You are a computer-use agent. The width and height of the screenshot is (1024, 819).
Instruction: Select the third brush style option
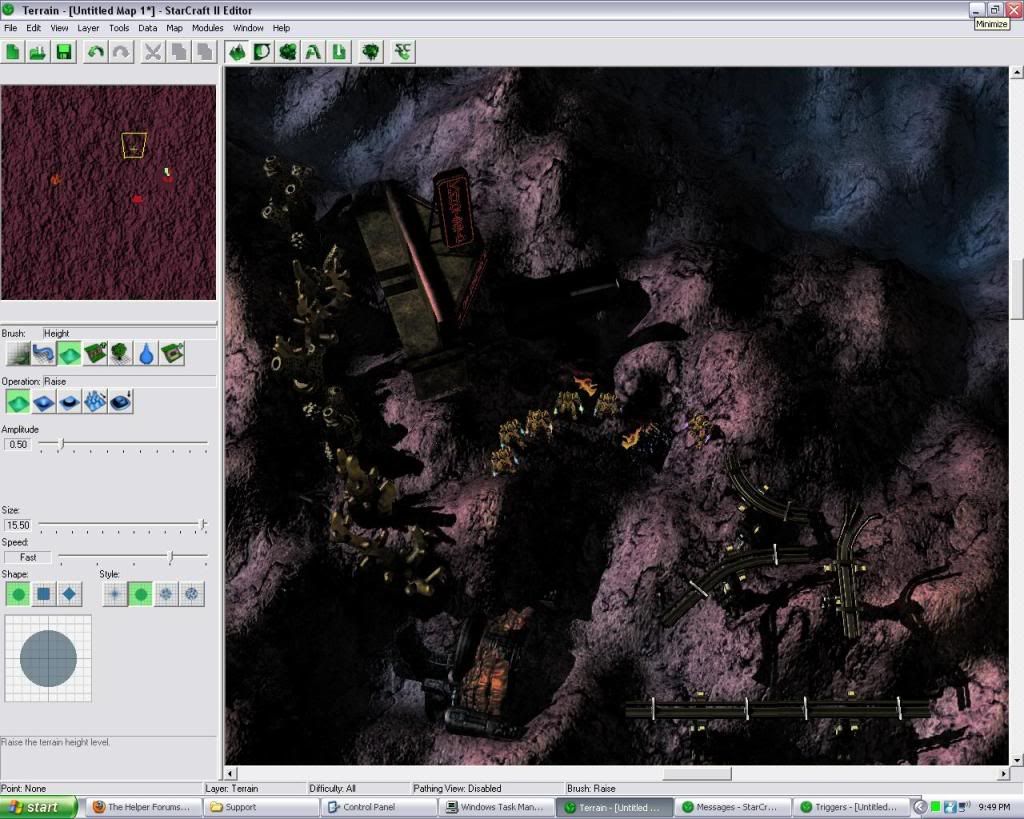166,594
